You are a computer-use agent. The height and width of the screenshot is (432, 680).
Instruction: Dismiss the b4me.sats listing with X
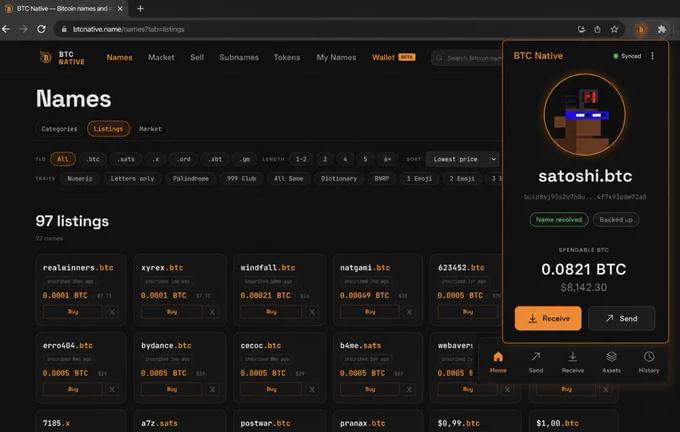coord(409,389)
